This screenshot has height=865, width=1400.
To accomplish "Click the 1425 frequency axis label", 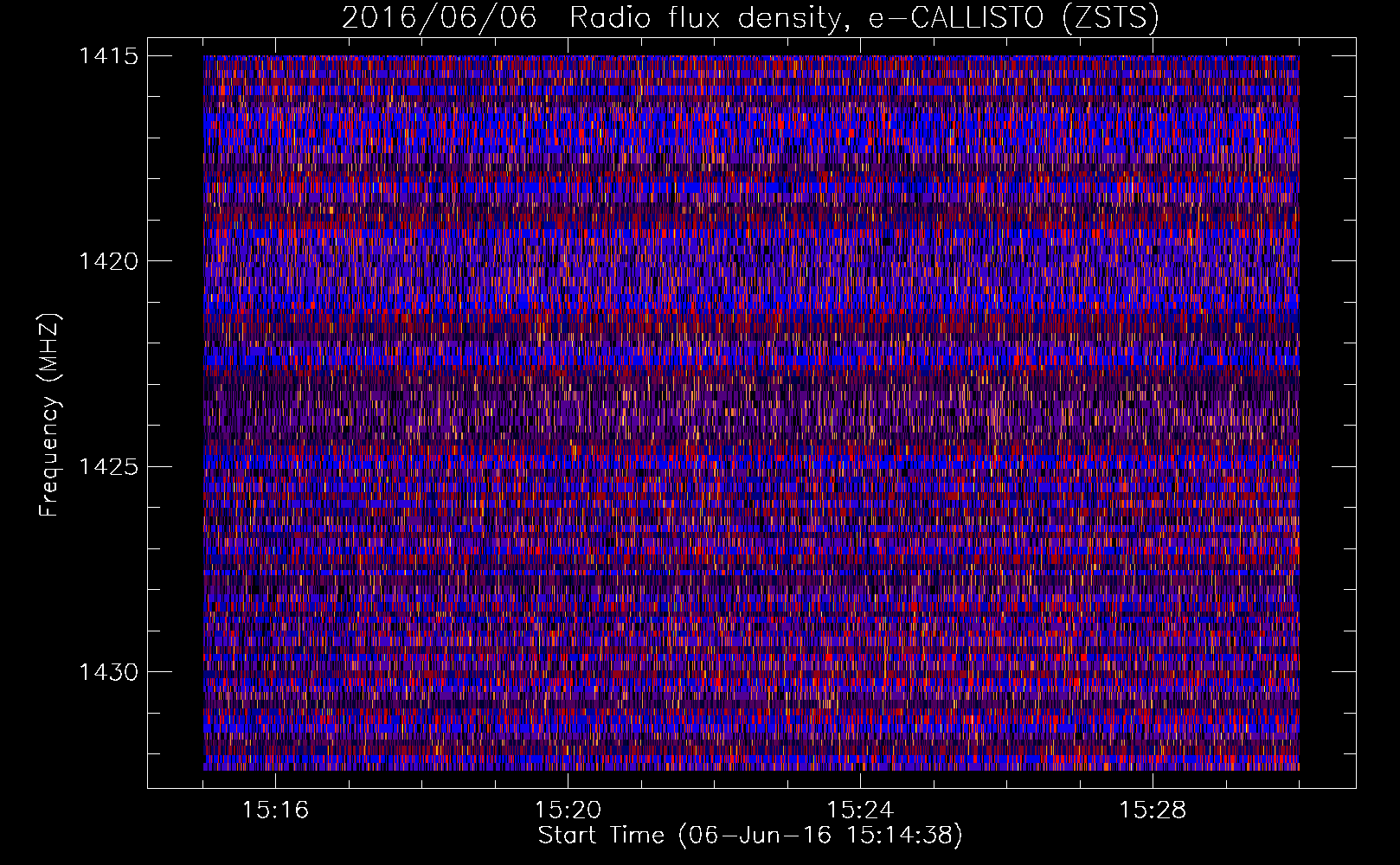I will [x=108, y=467].
